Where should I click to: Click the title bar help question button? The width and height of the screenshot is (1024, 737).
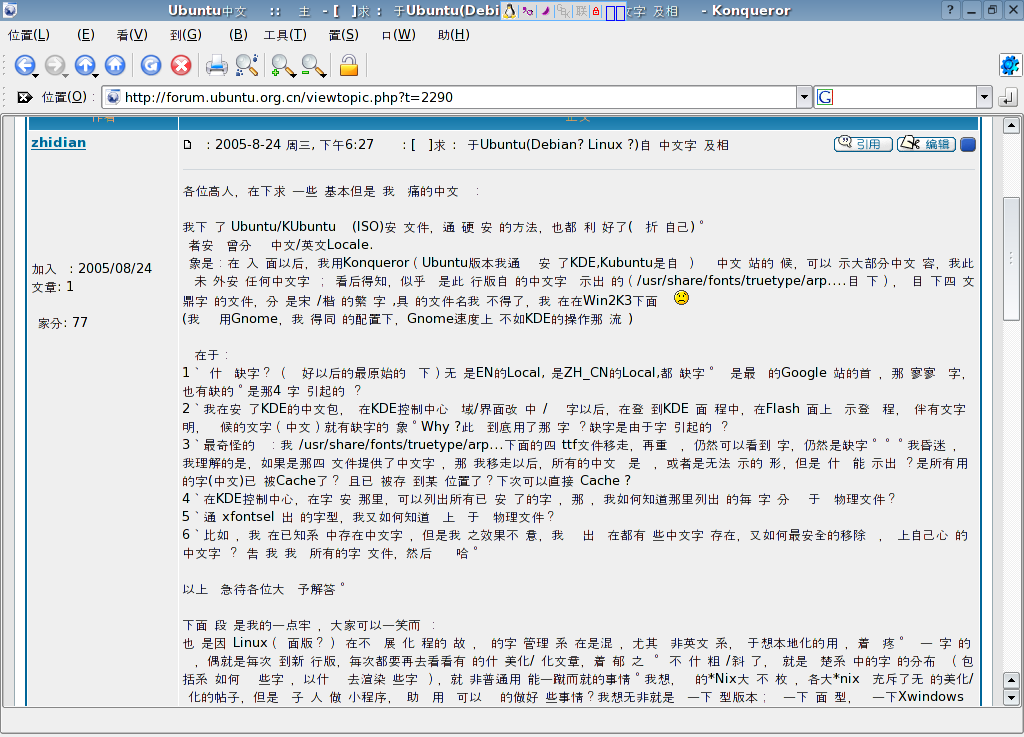coord(950,10)
